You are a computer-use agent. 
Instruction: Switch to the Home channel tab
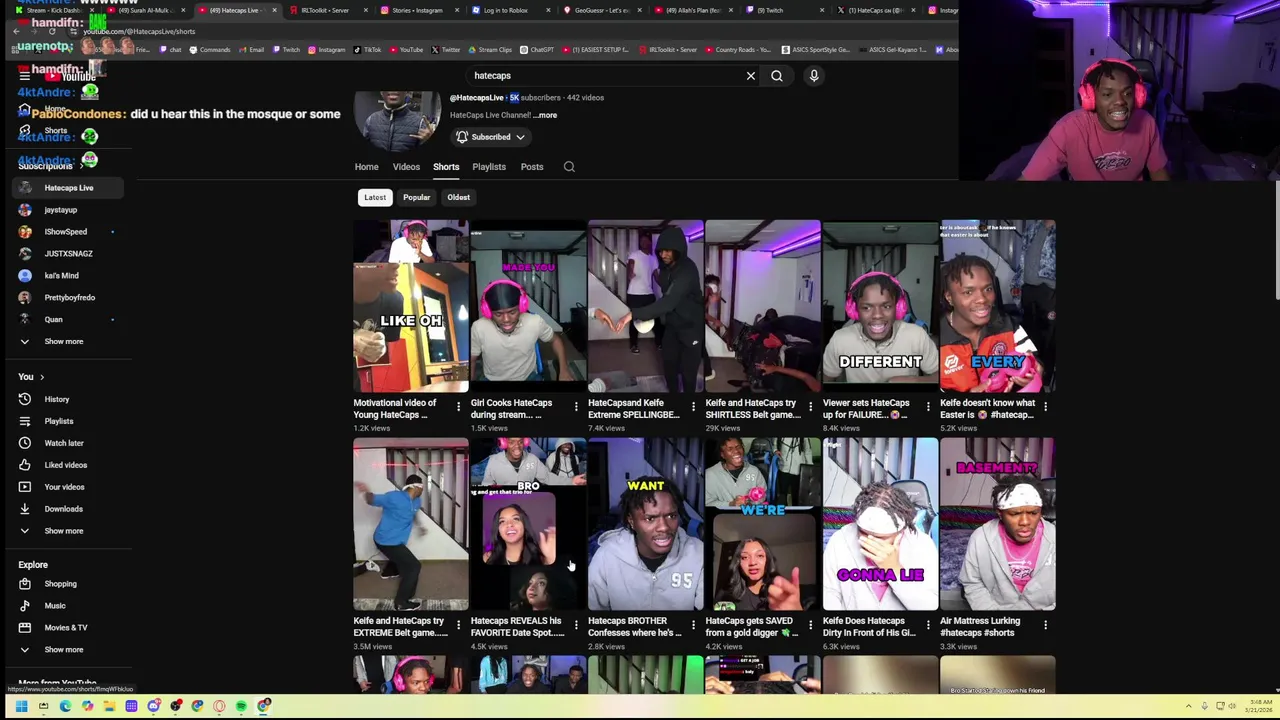tap(366, 167)
